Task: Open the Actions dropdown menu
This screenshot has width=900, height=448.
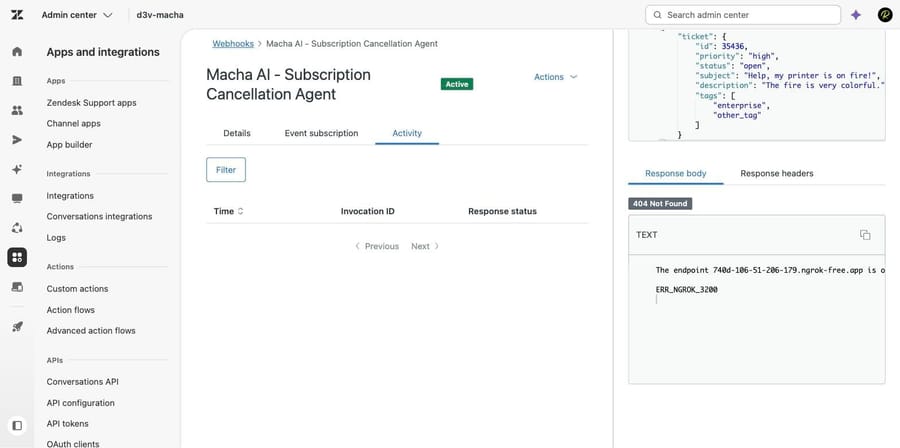Action: [556, 77]
